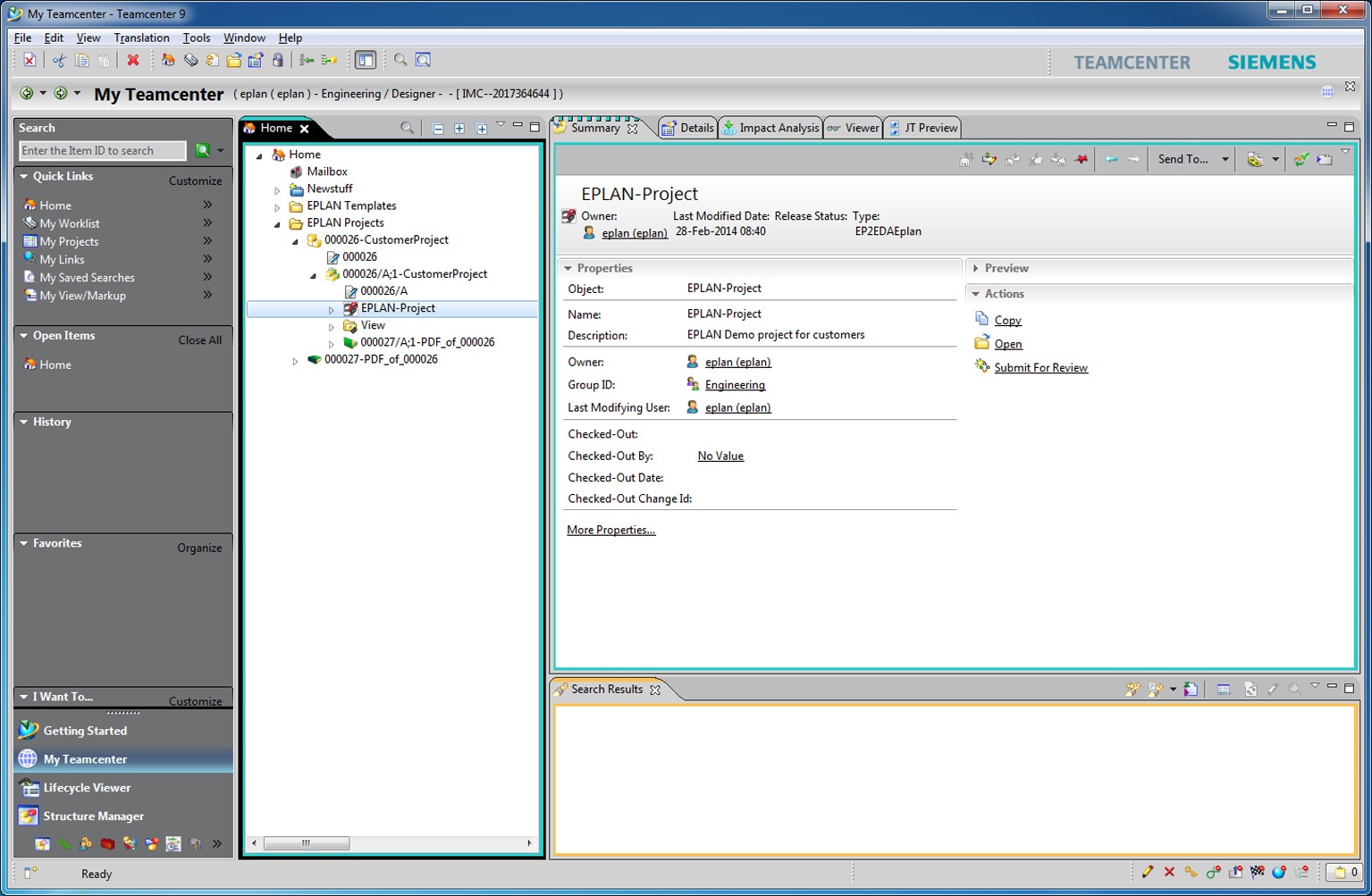Click the magnifier search toolbar icon
Viewport: 1372px width, 896px height.
click(400, 61)
